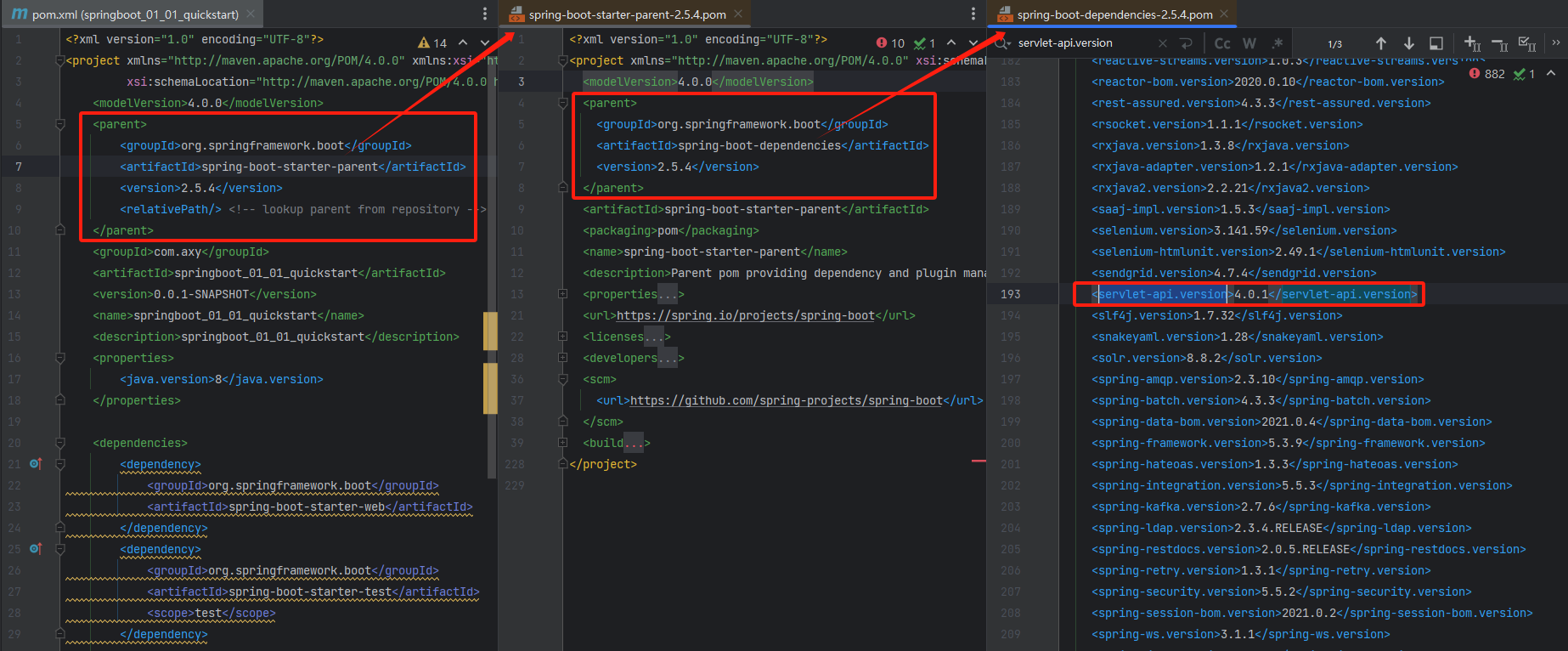Click search field containing servlet-api.version
Image resolution: width=1568 pixels, height=651 pixels.
pyautogui.click(x=1084, y=42)
